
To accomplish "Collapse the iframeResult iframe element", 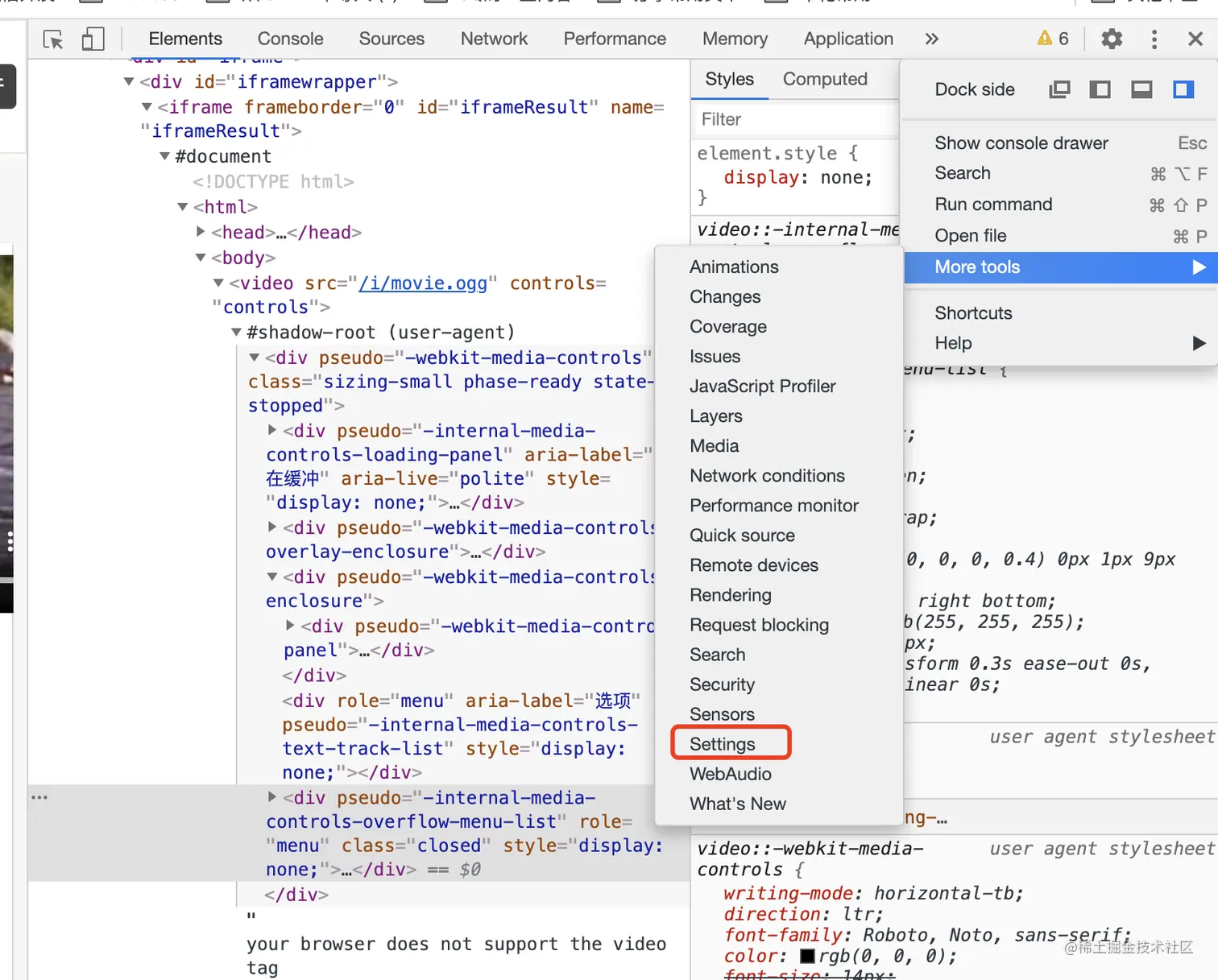I will (147, 106).
